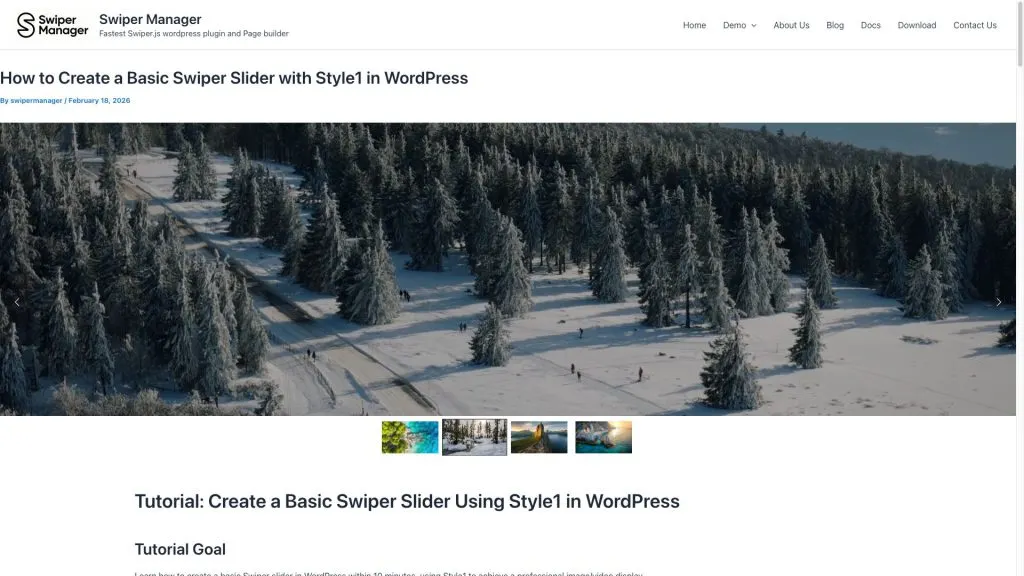Open the Home menu item

pos(694,25)
